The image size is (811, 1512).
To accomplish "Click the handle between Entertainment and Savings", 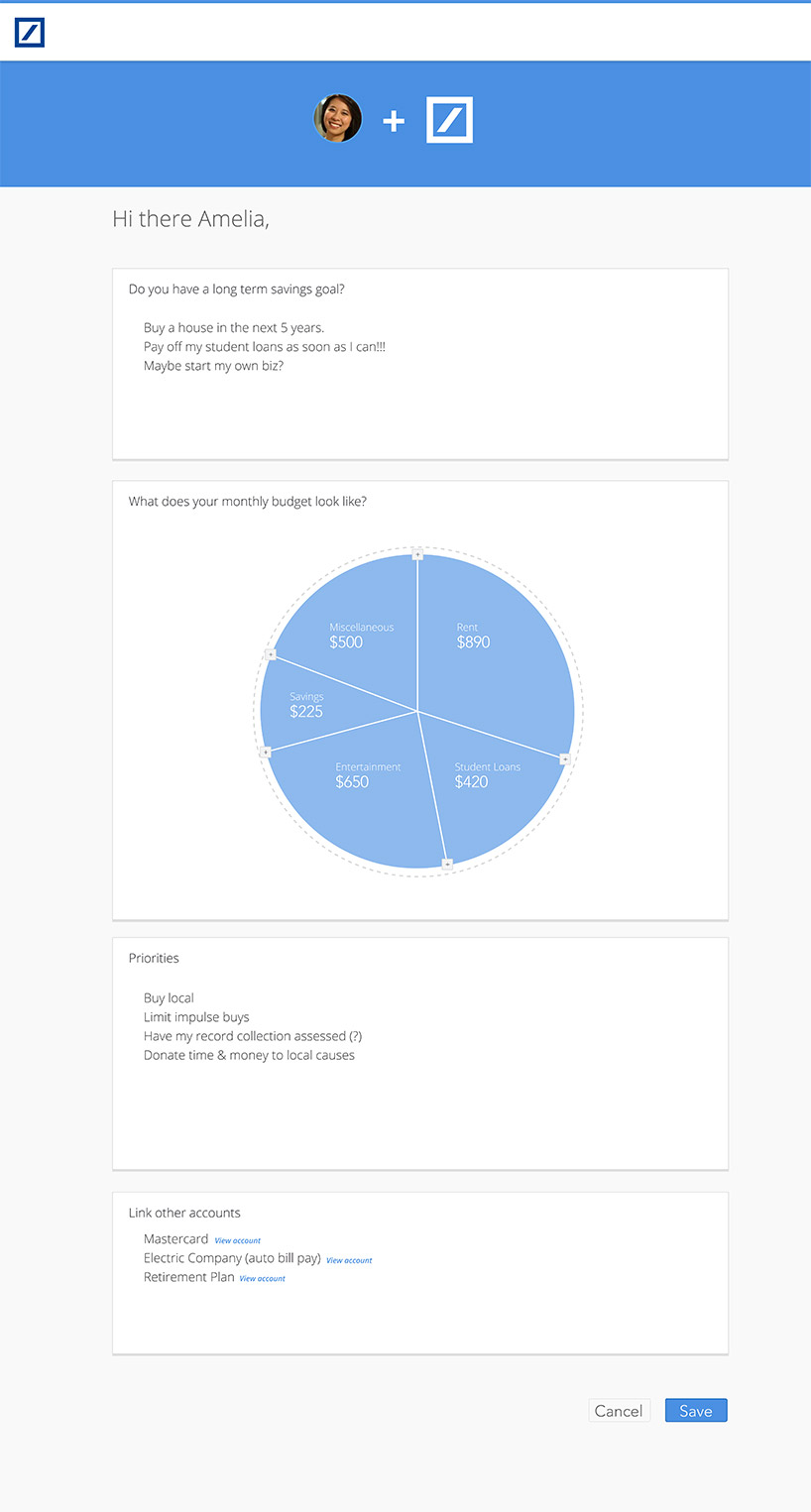I will point(265,753).
